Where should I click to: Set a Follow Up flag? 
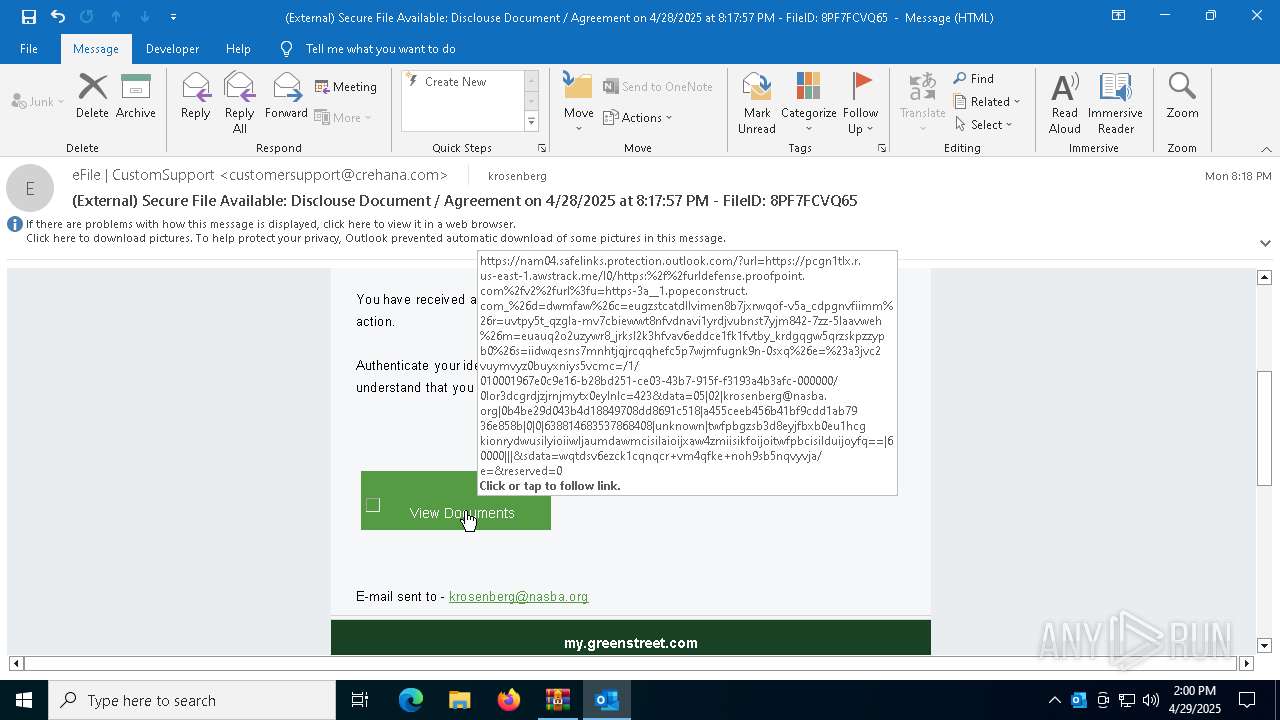860,102
